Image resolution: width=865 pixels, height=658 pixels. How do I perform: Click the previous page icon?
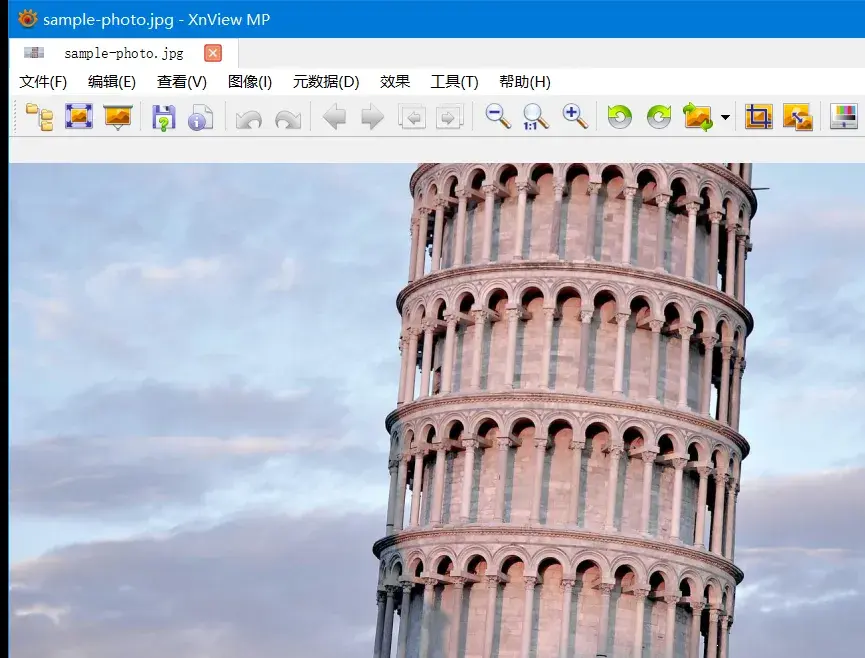coord(412,117)
